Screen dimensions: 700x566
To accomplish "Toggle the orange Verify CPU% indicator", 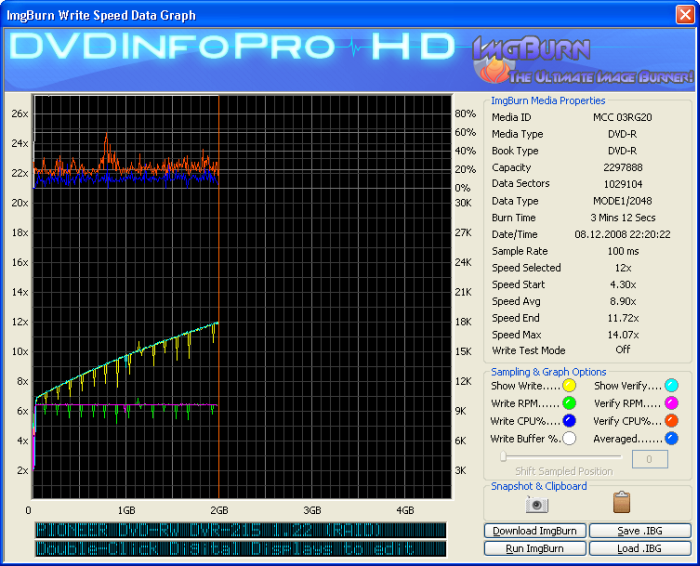I will point(672,421).
